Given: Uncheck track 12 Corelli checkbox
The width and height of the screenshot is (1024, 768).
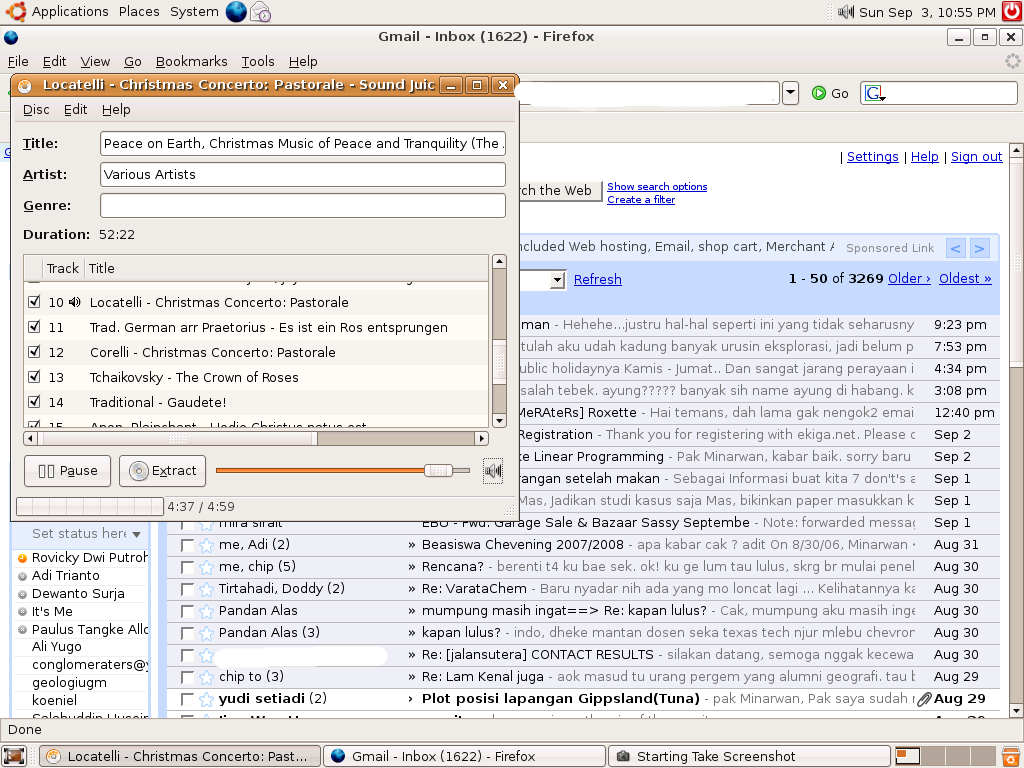Looking at the screenshot, I should point(35,351).
